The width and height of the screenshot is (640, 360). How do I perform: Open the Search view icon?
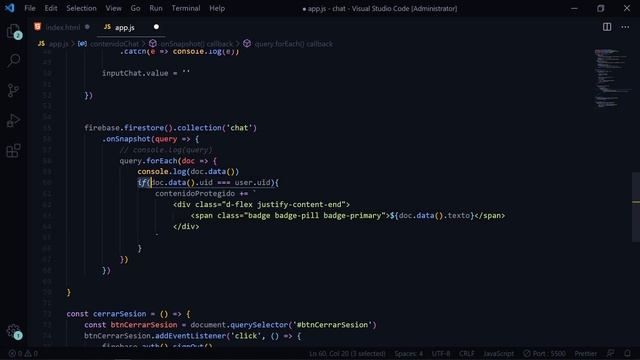[13, 61]
